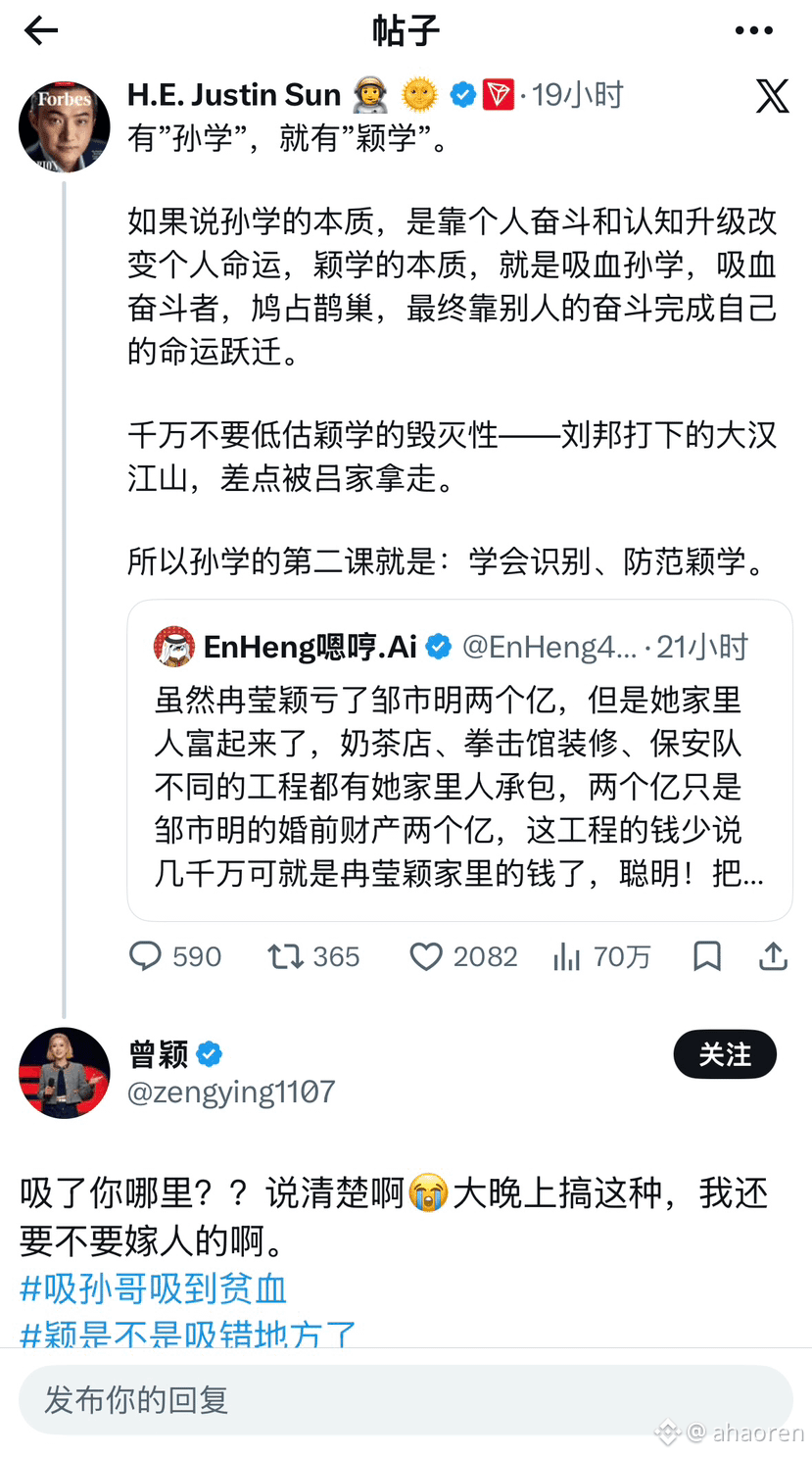The image size is (812, 1457).
Task: Tap the @zengying1107 handle
Action: 231,1092
